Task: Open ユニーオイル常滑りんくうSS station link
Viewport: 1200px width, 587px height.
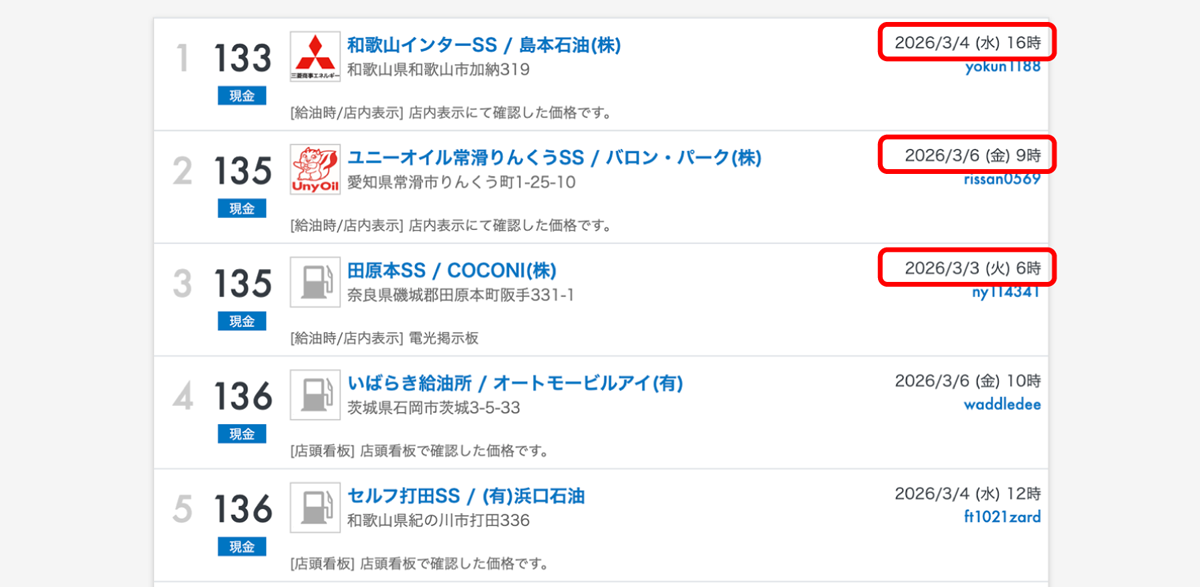Action: [554, 158]
